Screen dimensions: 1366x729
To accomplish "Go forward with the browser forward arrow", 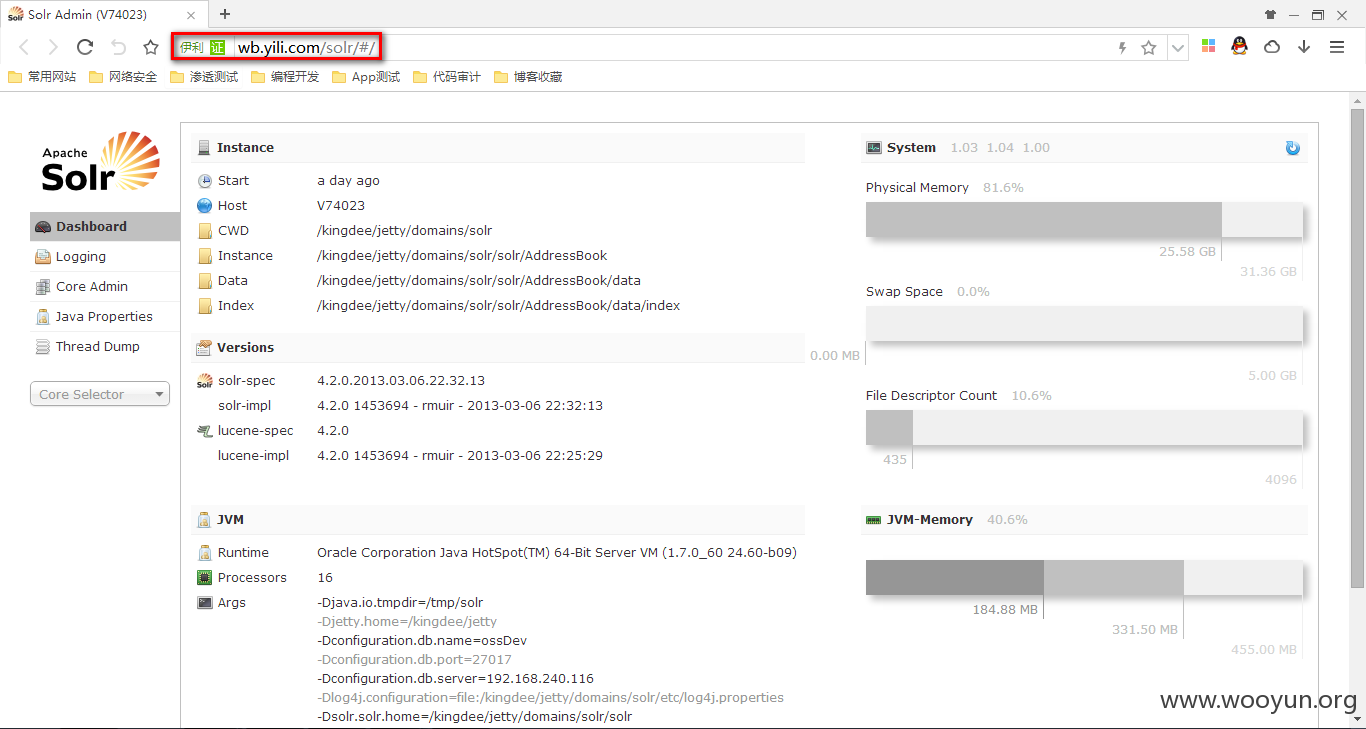I will point(53,47).
